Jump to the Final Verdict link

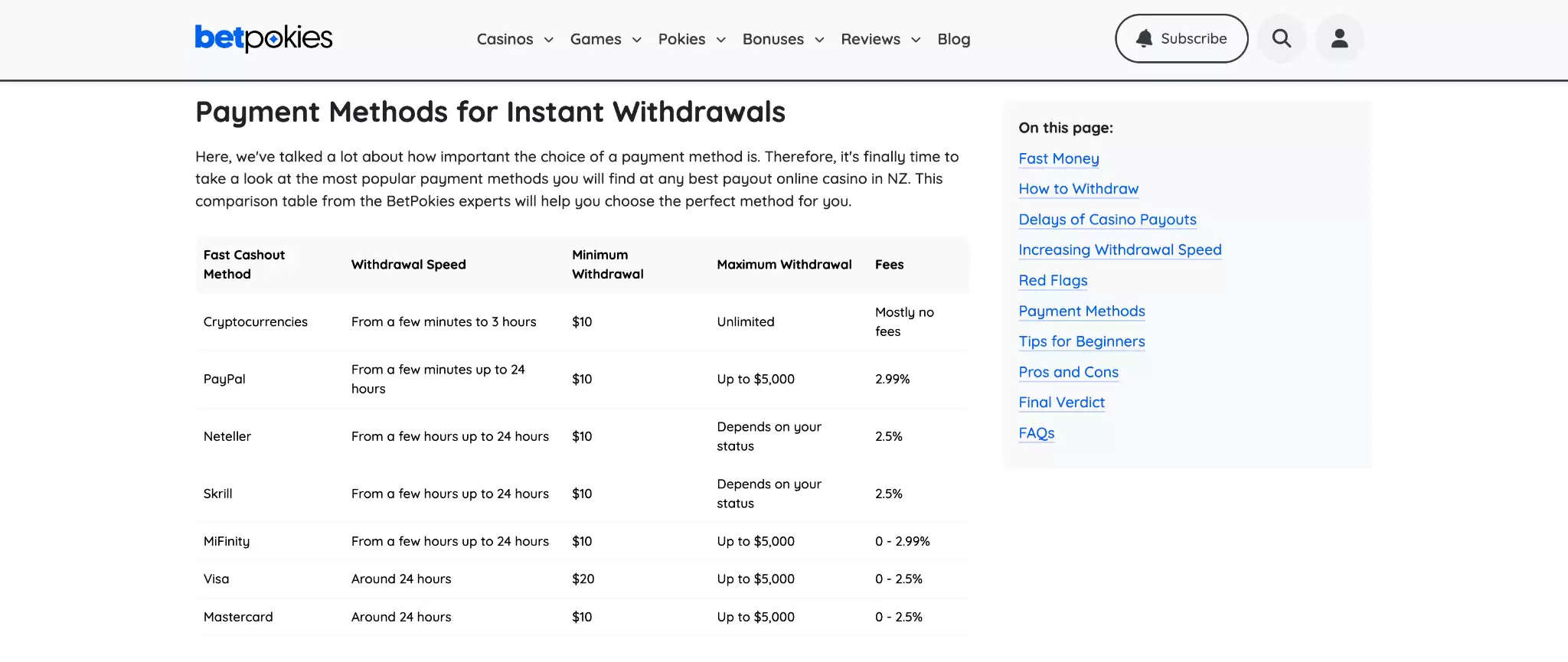(1061, 403)
